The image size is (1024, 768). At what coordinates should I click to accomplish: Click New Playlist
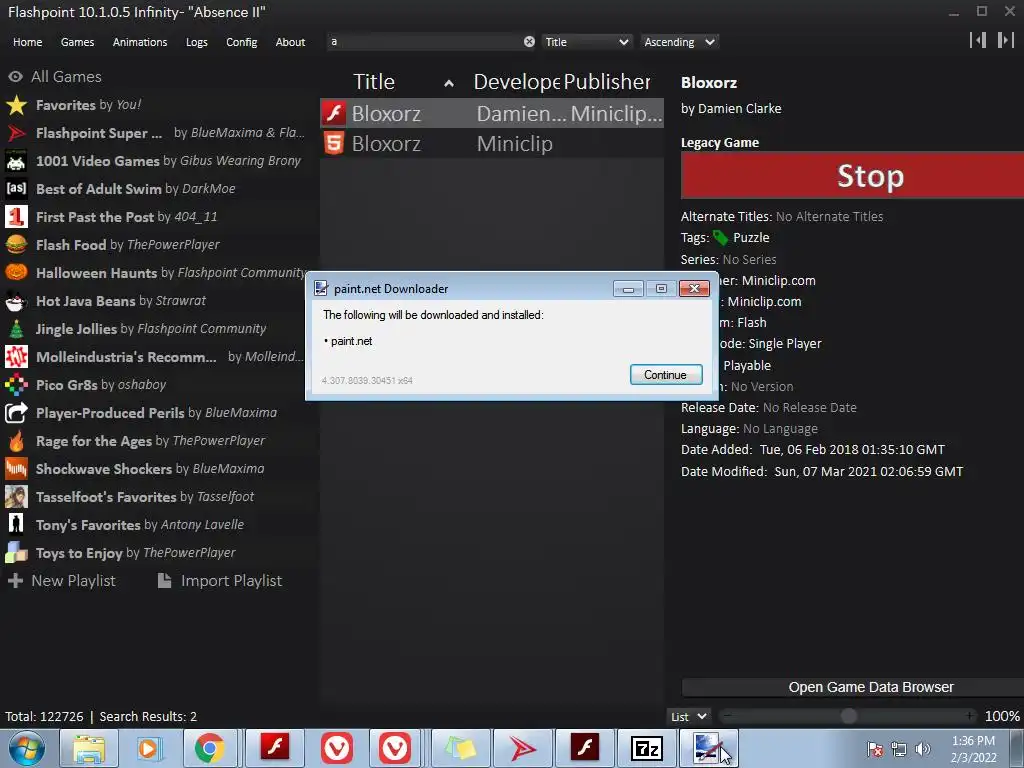click(61, 581)
